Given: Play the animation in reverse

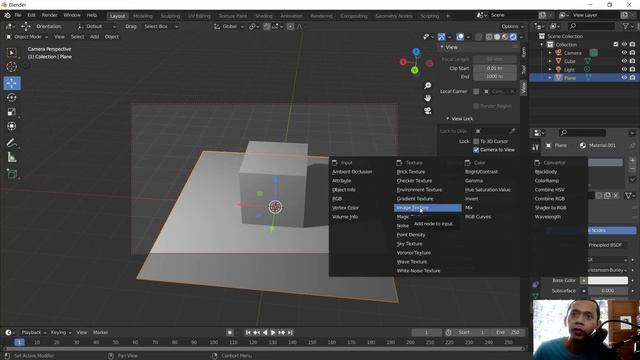Looking at the screenshot, I should (265, 333).
